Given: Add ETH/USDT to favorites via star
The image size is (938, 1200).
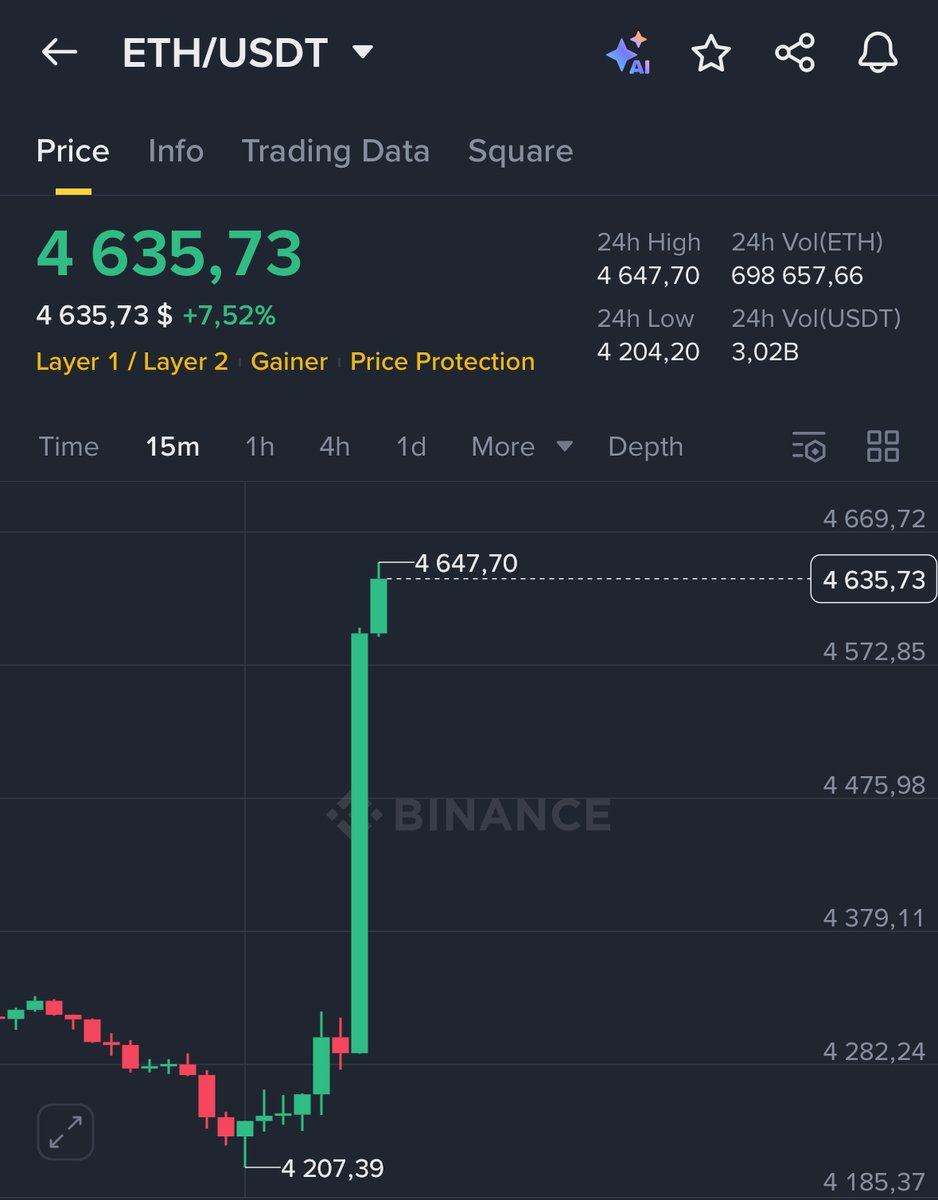Looking at the screenshot, I should [x=710, y=55].
